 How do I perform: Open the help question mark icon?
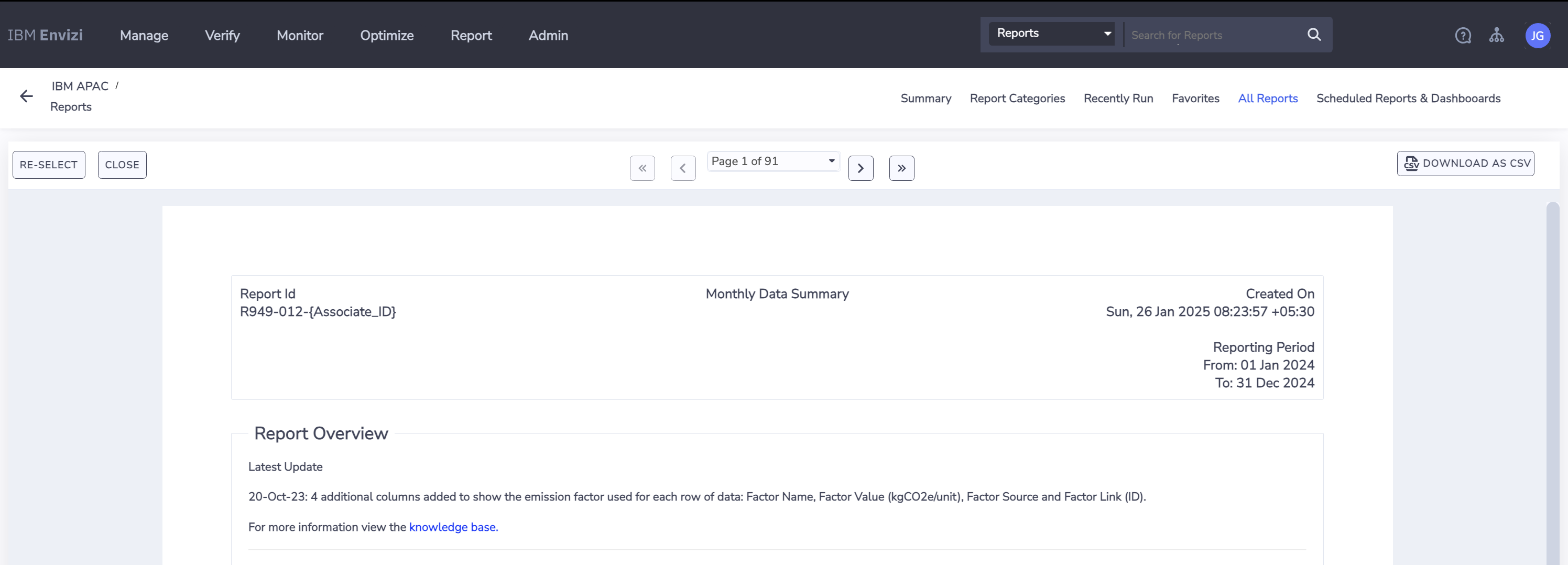tap(1463, 36)
